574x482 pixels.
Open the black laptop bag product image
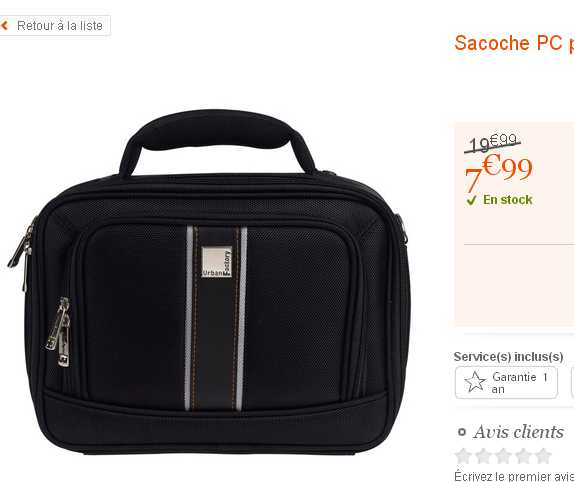tap(208, 282)
